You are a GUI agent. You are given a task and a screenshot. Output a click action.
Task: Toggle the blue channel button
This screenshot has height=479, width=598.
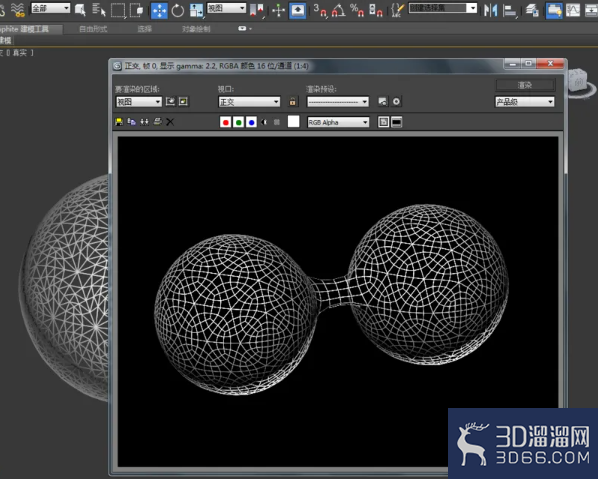click(251, 122)
